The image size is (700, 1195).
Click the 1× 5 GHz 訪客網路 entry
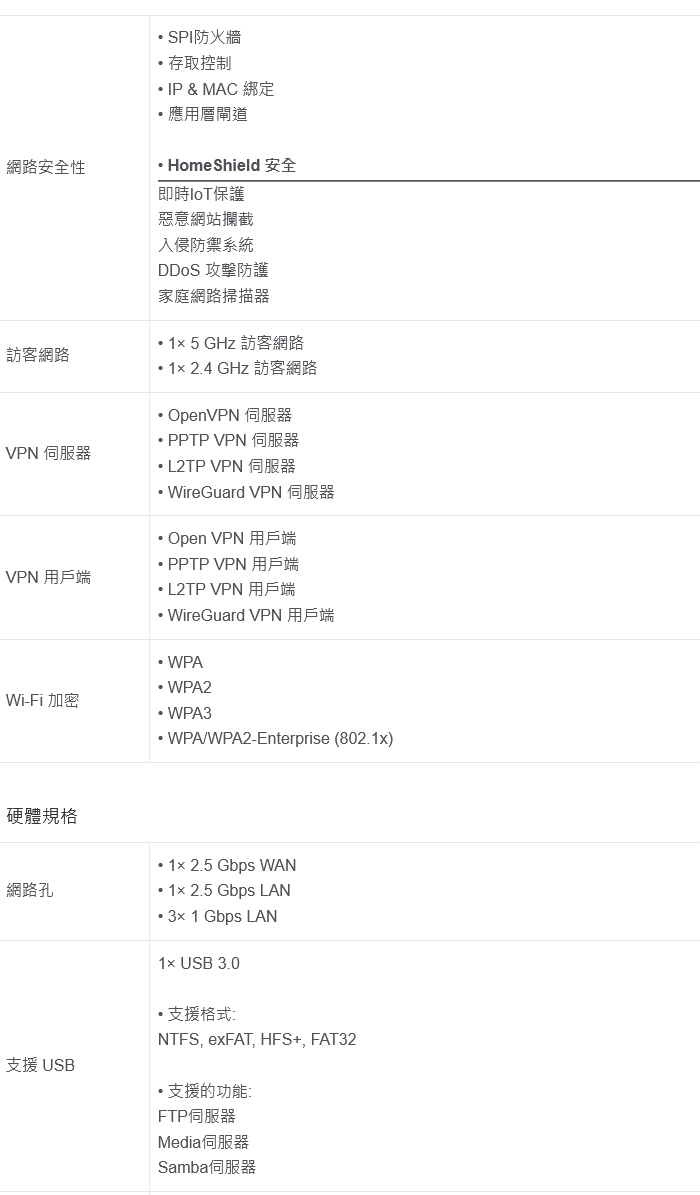(x=235, y=343)
